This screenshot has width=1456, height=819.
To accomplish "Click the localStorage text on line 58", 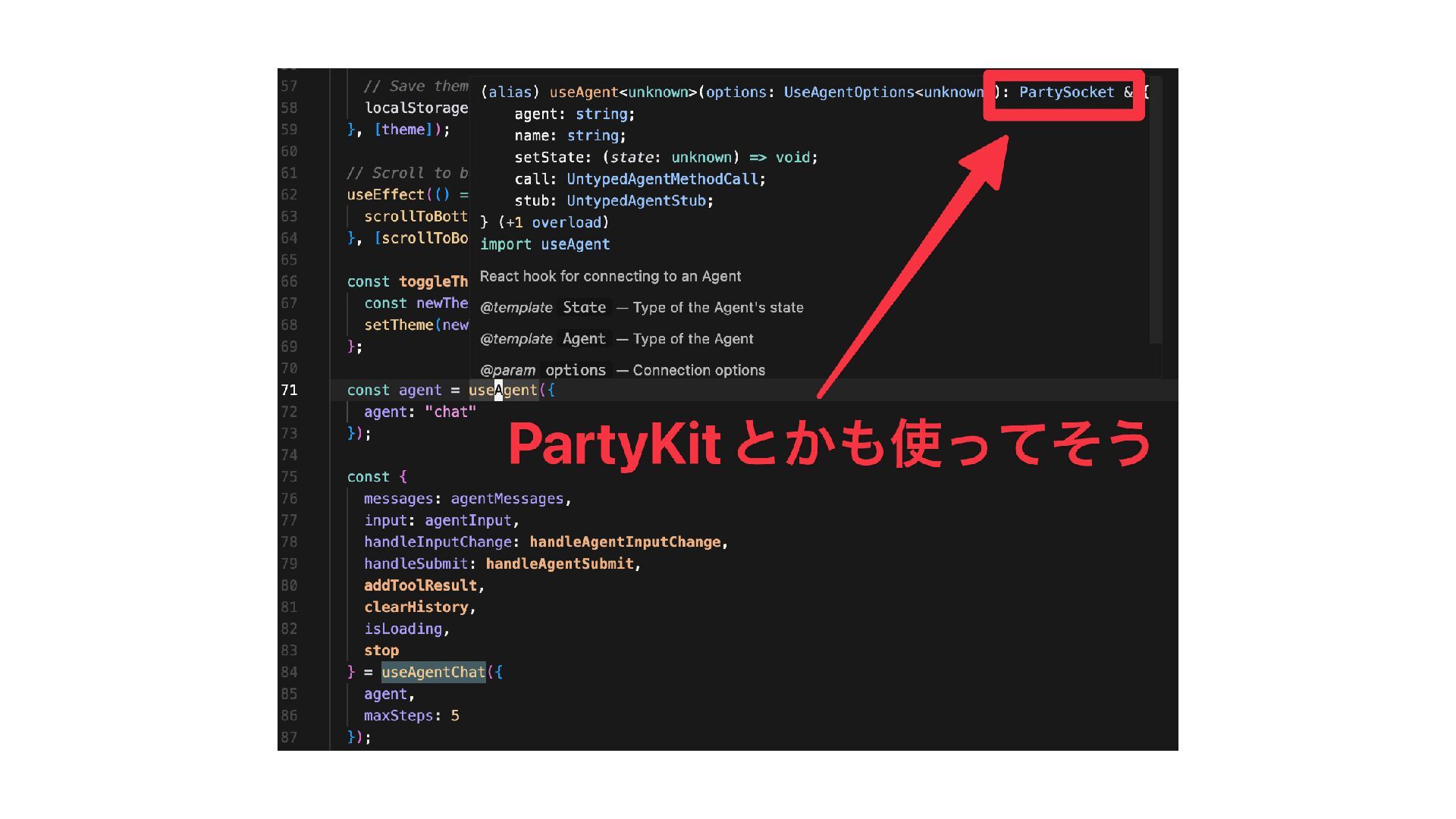I will coord(416,108).
